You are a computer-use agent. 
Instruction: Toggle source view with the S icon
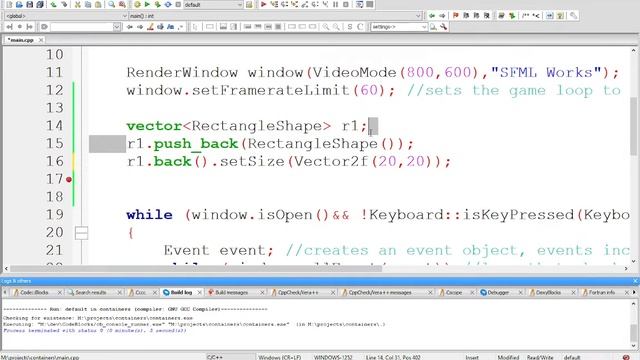pos(350,27)
